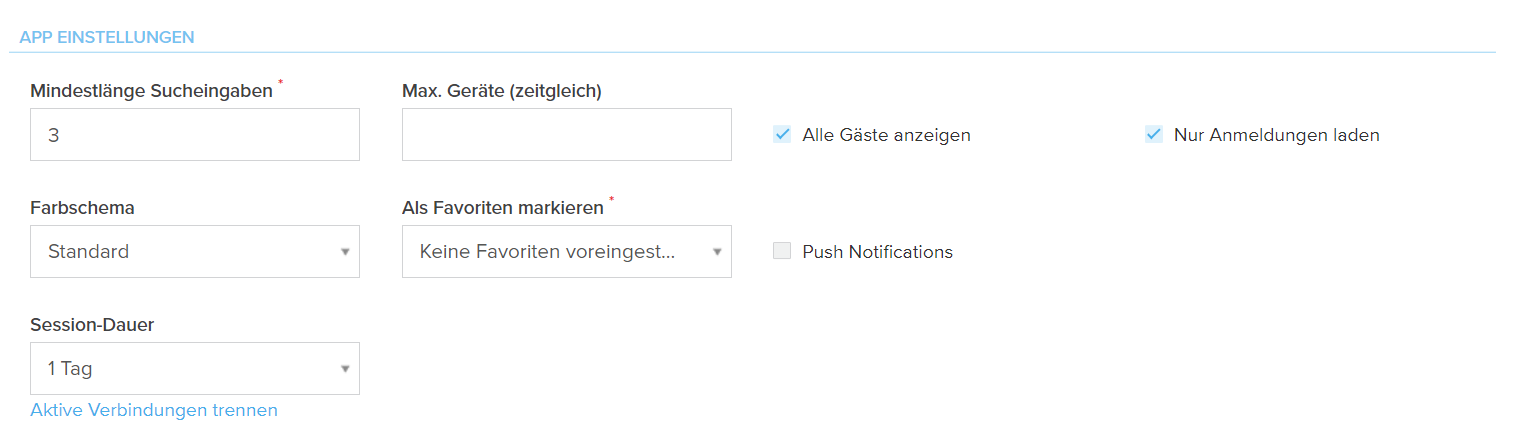This screenshot has height=440, width=1516.
Task: Open the Session-Dauer dropdown showing 1 Tag
Action: click(x=195, y=369)
